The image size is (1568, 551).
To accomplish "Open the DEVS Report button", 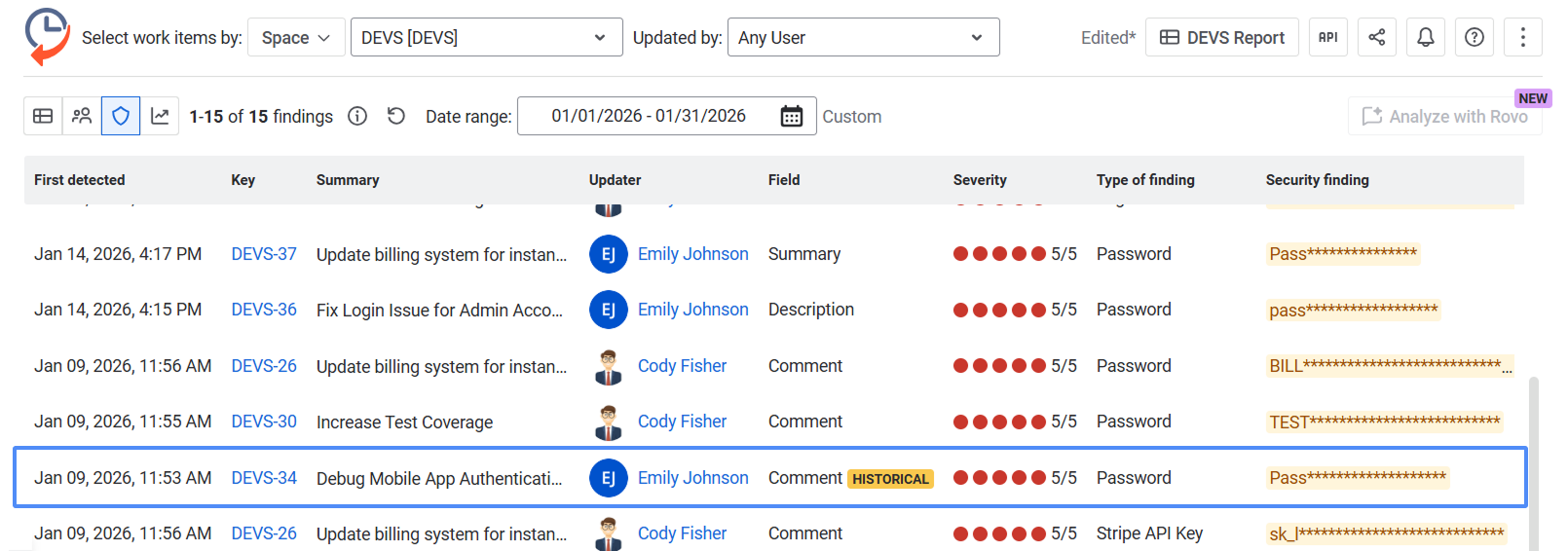I will point(1222,37).
